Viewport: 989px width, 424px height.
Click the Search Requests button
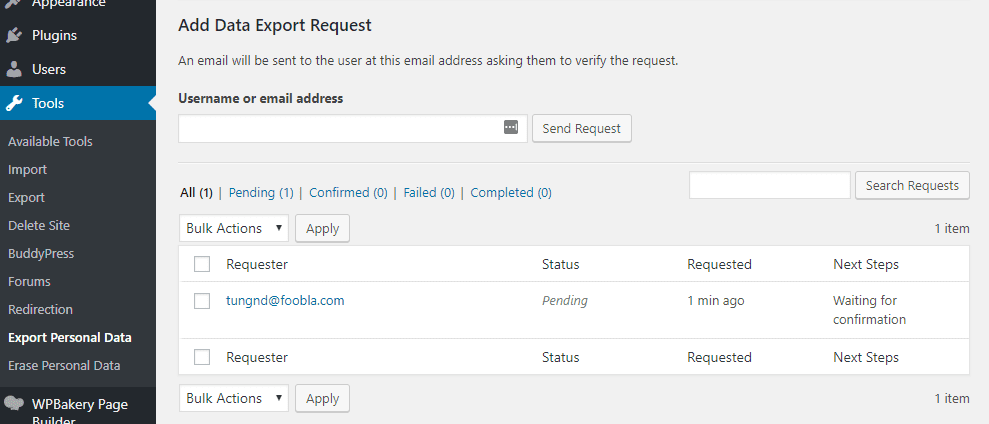912,185
